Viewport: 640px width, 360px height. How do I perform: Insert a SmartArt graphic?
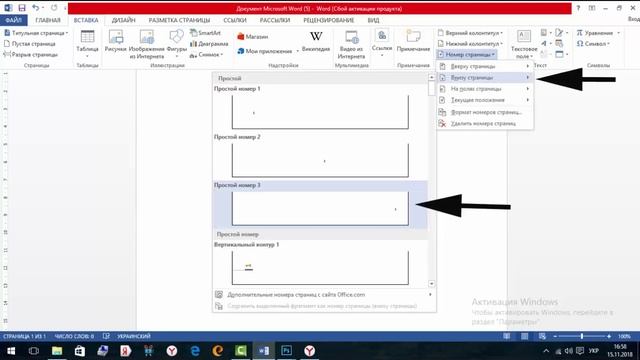coord(205,33)
